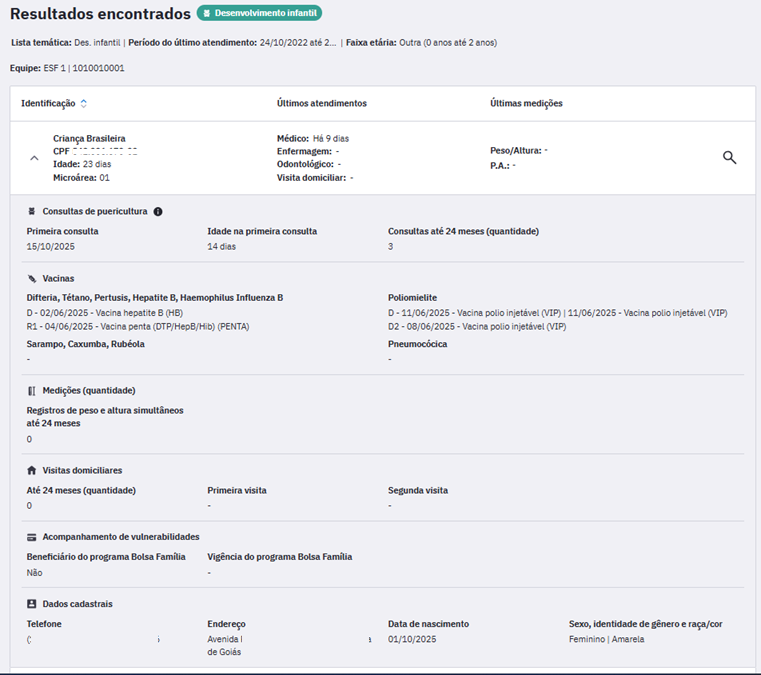Click info icon beside Consultas de puericultura
Image resolution: width=761 pixels, height=675 pixels.
point(158,212)
